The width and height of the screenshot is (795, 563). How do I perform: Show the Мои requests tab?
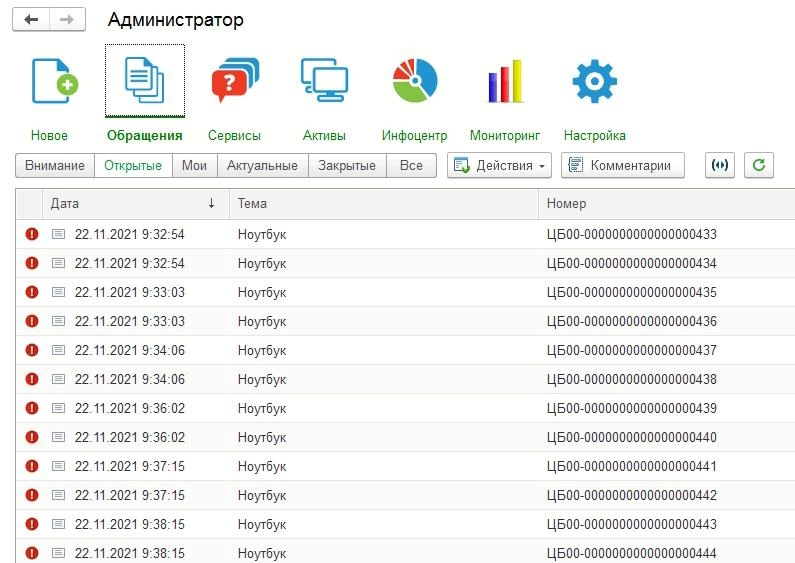tap(195, 165)
